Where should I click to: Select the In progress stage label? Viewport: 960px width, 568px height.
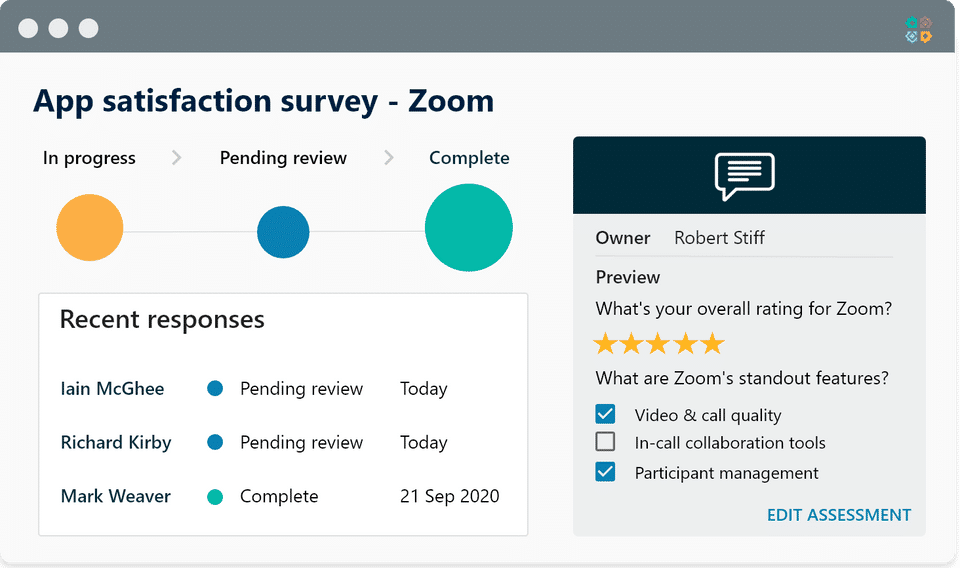[x=89, y=158]
